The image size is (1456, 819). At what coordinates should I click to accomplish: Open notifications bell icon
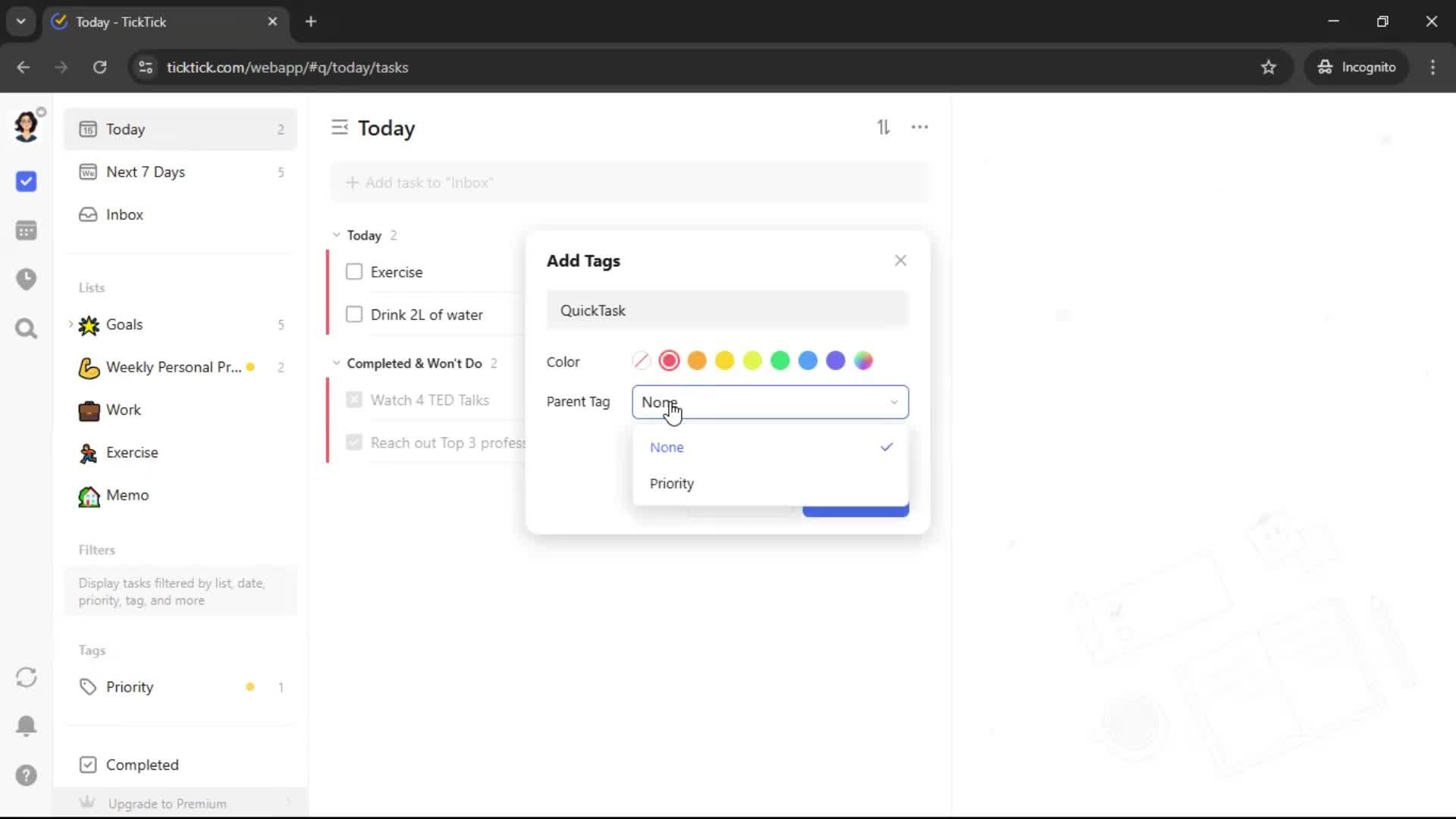[26, 726]
